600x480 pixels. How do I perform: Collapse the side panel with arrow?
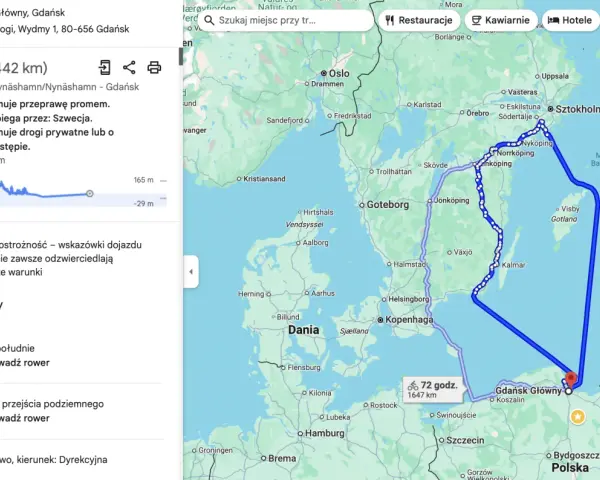(191, 272)
